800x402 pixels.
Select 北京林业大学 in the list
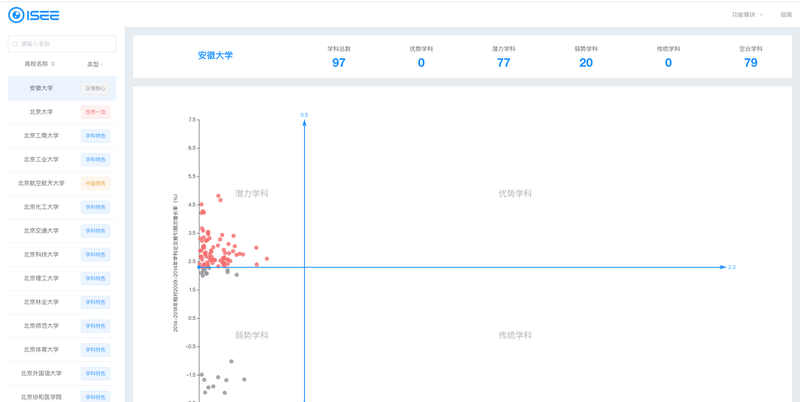62,302
